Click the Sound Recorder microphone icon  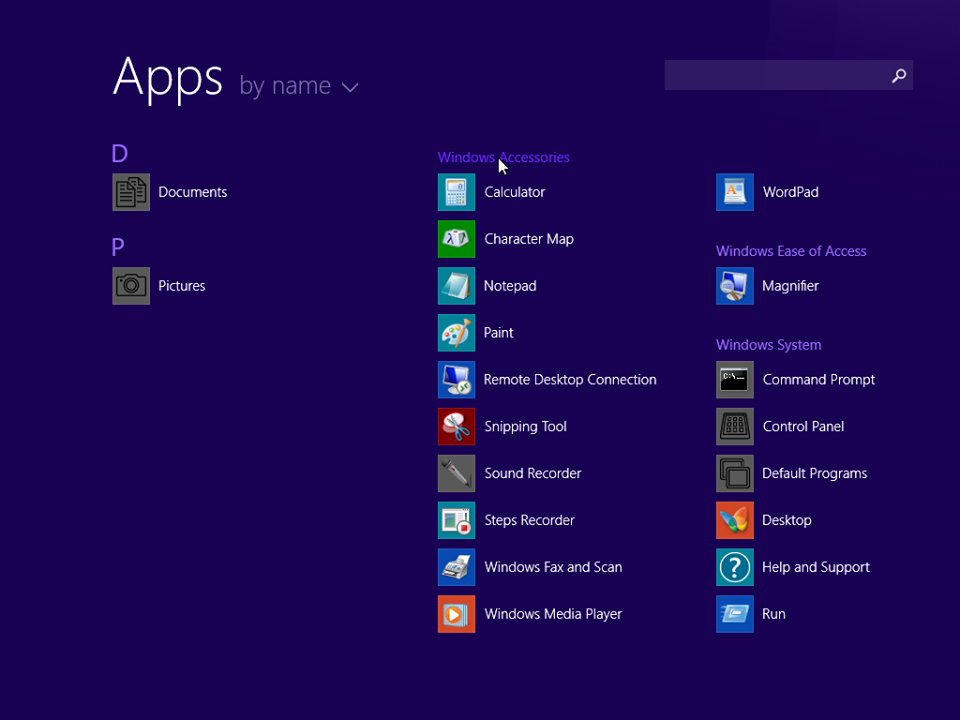click(x=456, y=473)
